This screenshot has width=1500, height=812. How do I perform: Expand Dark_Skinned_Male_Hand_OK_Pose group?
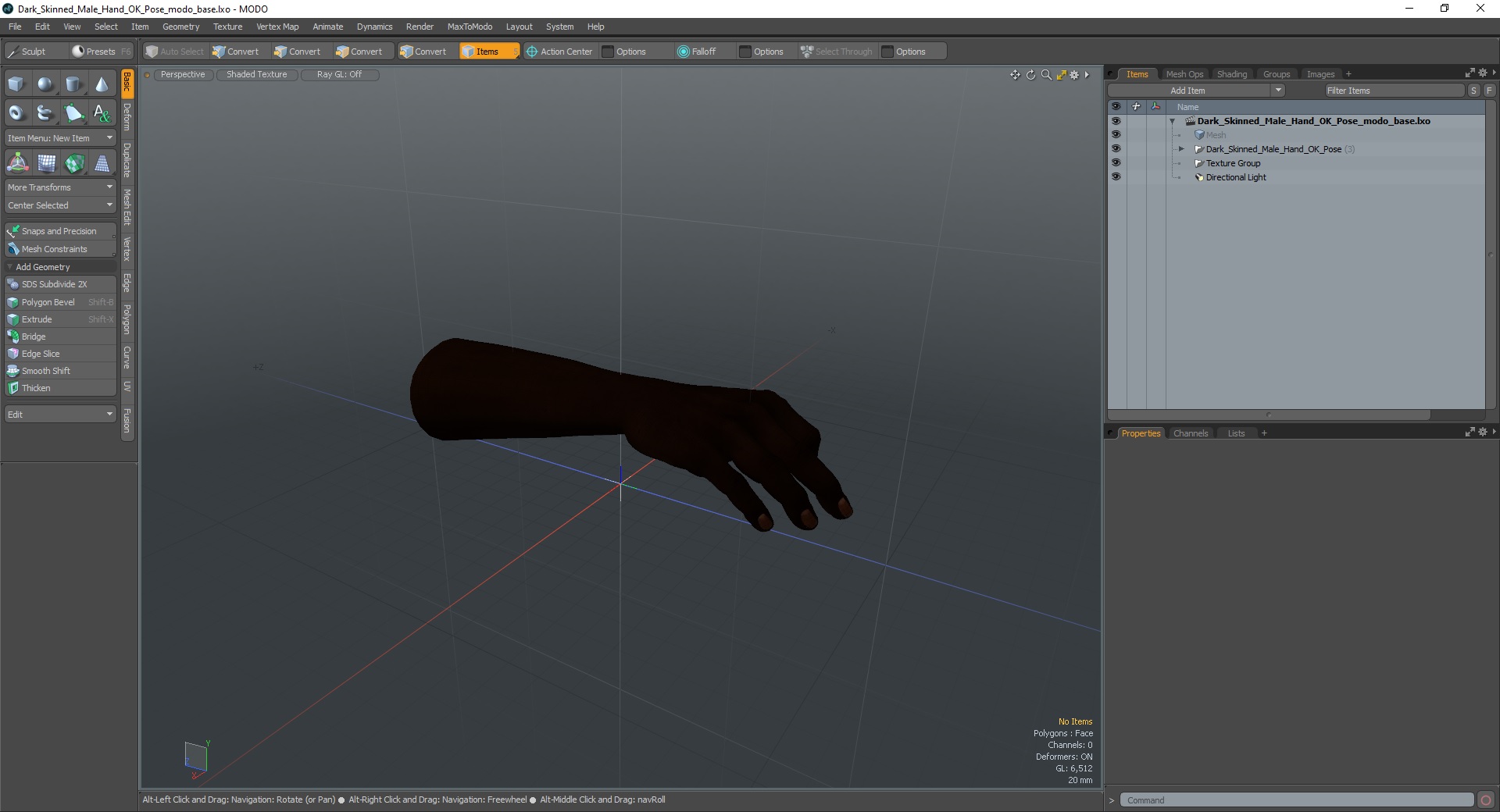pos(1181,149)
